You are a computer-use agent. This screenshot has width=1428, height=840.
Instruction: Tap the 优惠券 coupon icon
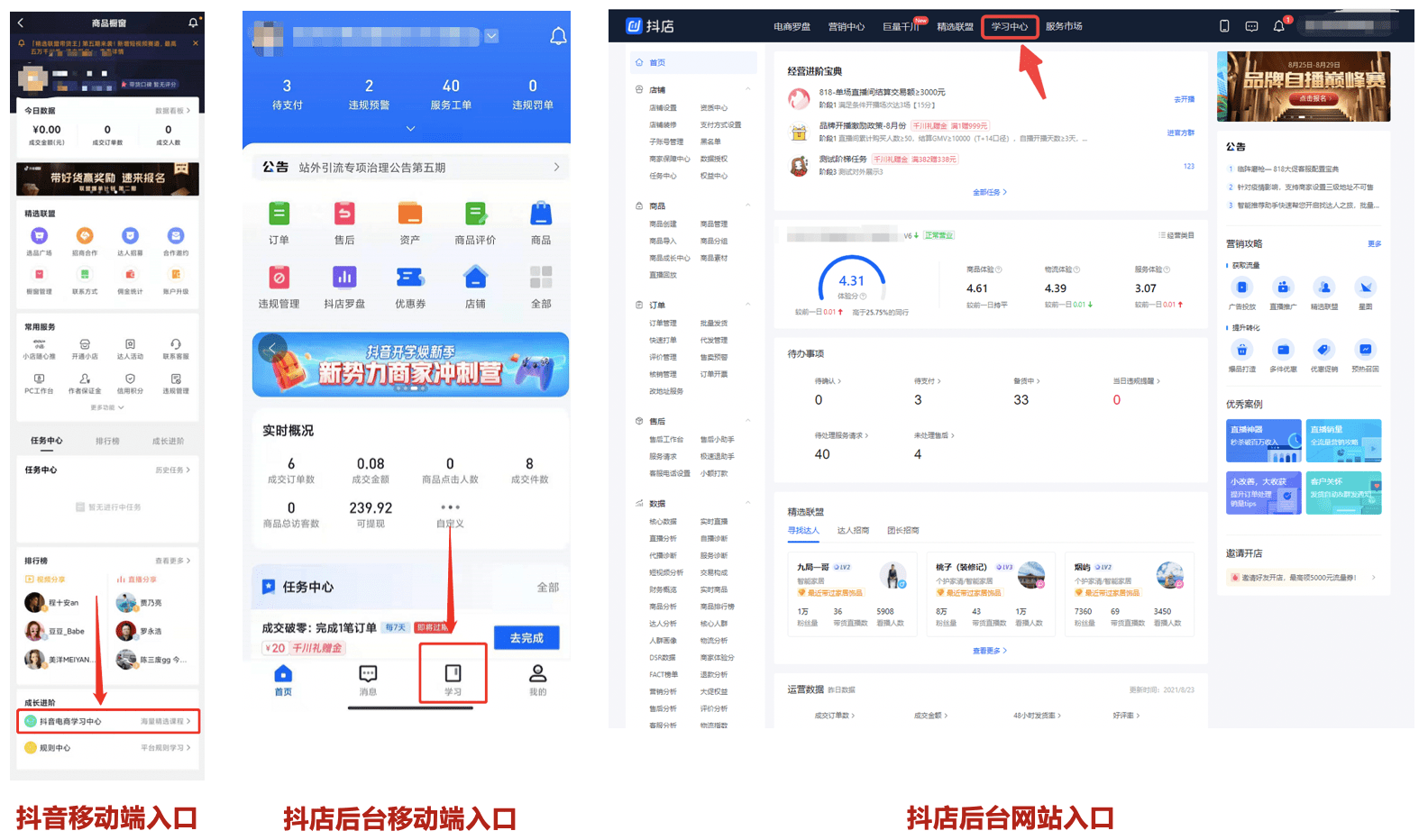tap(410, 278)
